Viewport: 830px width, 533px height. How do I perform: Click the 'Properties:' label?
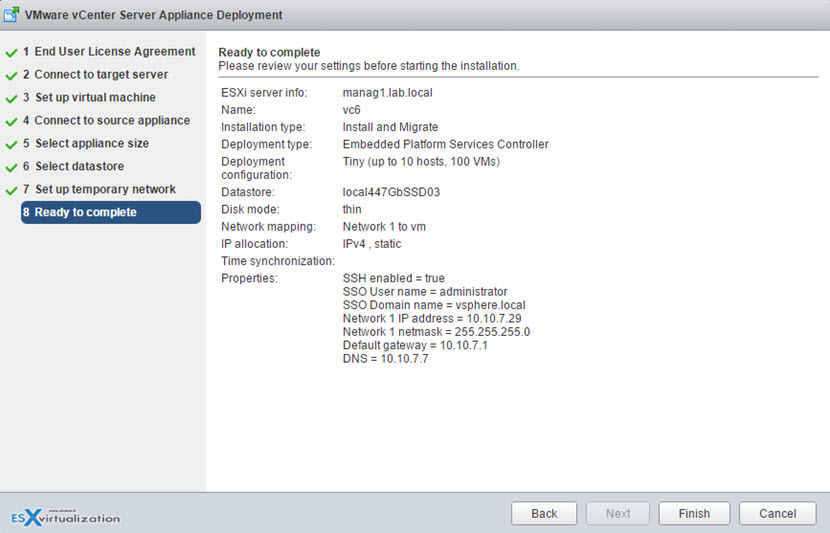pos(249,278)
